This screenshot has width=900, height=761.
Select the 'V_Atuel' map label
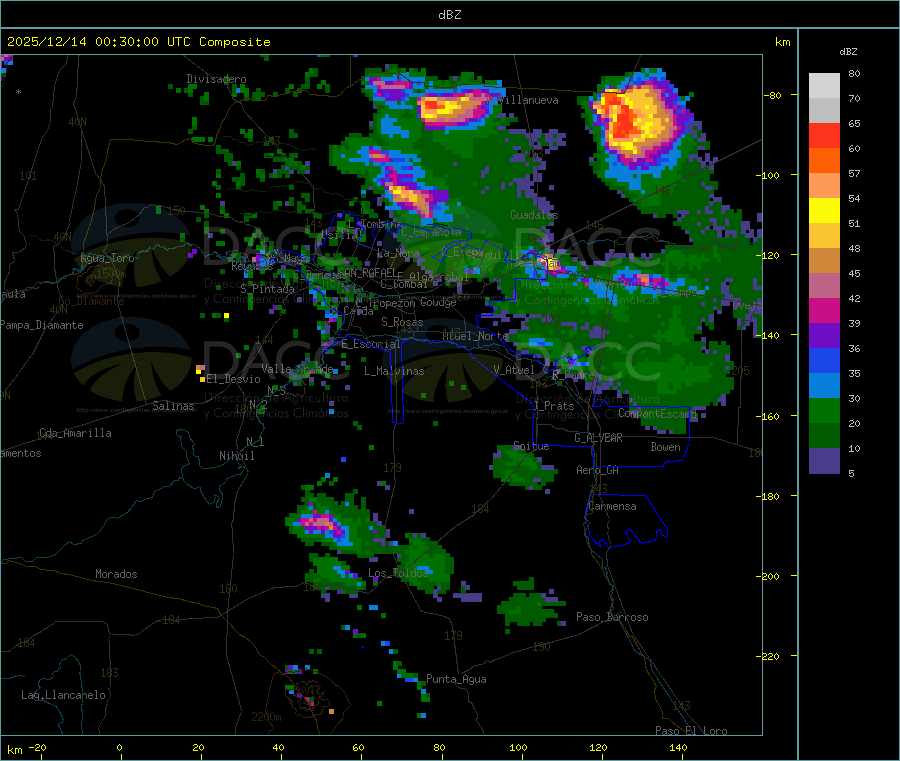coord(514,370)
